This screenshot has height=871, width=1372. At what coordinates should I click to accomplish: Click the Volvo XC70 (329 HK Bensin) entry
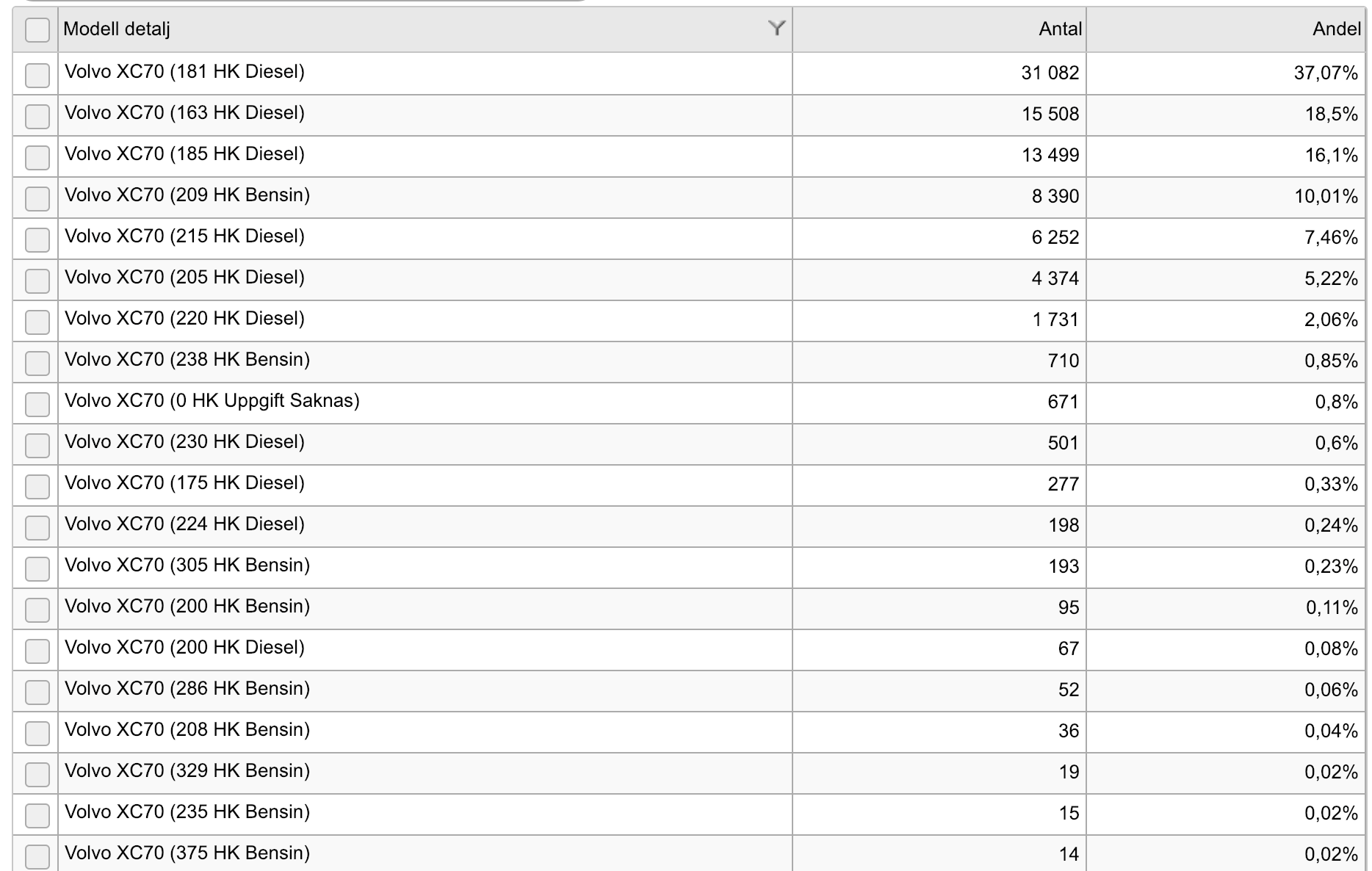(187, 771)
